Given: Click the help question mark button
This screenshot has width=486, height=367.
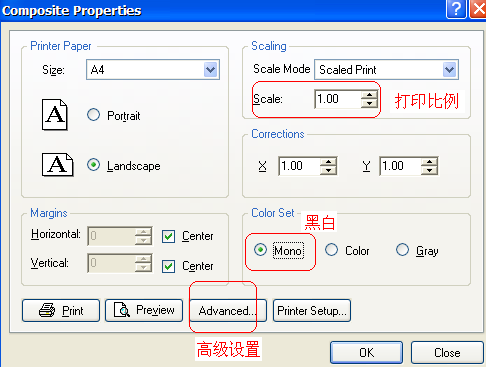Looking at the screenshot, I should [x=456, y=9].
